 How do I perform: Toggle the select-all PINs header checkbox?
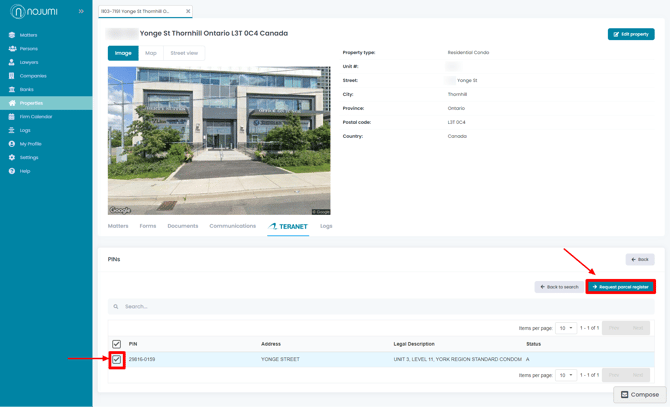pyautogui.click(x=116, y=344)
